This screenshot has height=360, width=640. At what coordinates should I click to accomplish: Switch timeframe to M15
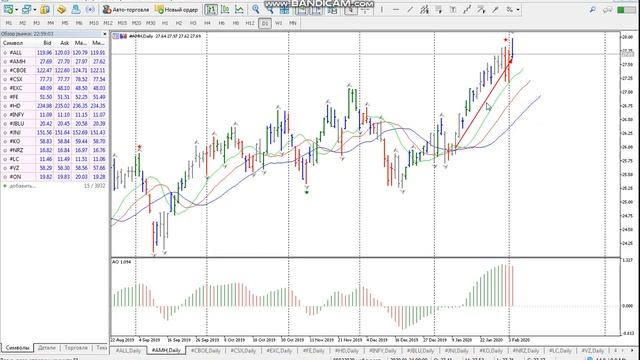[122, 23]
